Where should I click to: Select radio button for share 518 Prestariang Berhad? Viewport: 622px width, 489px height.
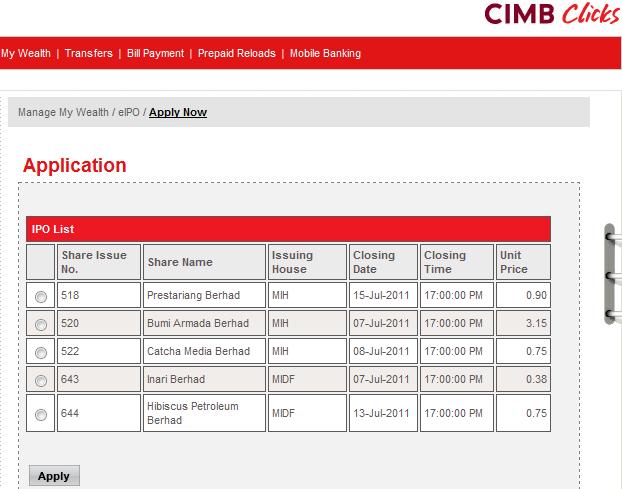[x=41, y=297]
